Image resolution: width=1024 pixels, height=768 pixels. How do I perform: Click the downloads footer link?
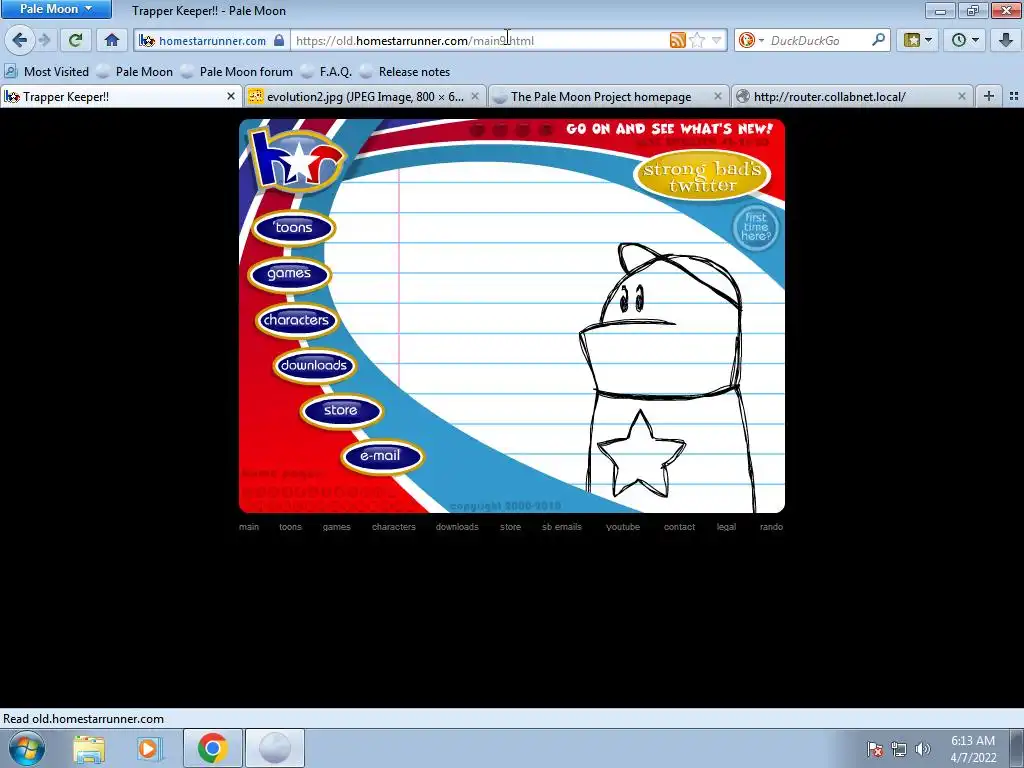pos(457,527)
